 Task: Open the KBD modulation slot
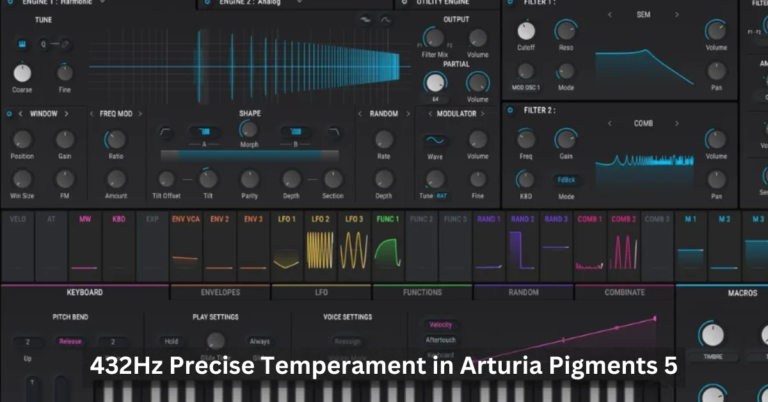[119, 246]
